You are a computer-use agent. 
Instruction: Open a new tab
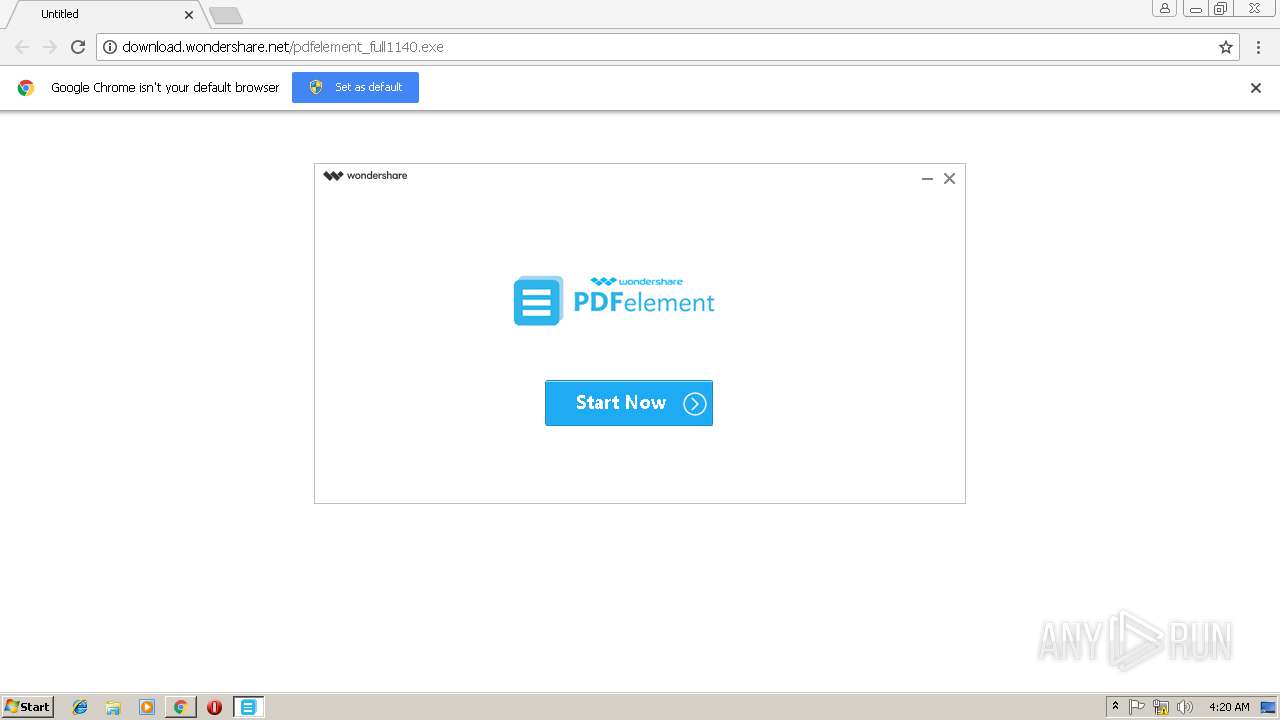click(x=226, y=16)
